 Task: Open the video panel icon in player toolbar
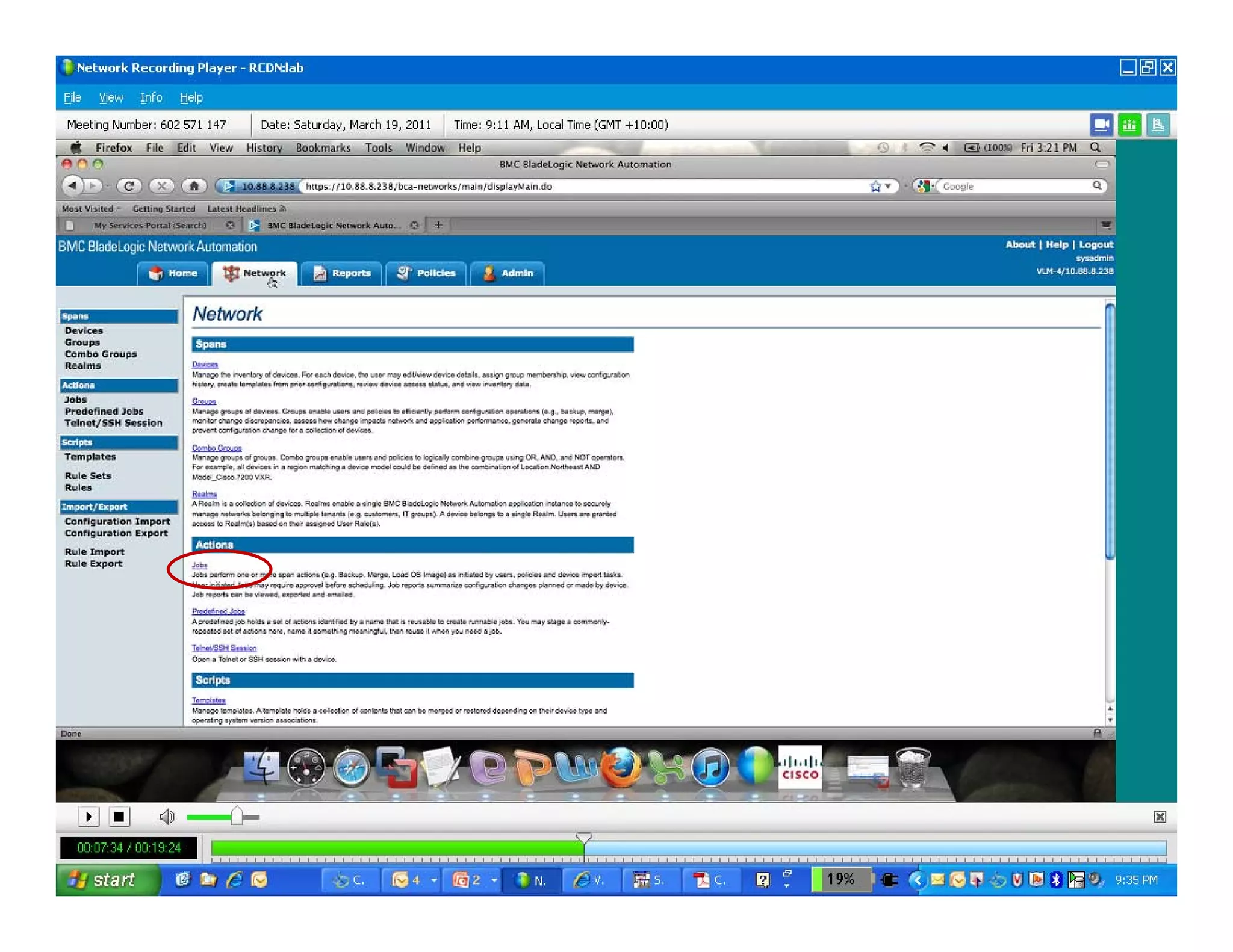(x=1101, y=125)
